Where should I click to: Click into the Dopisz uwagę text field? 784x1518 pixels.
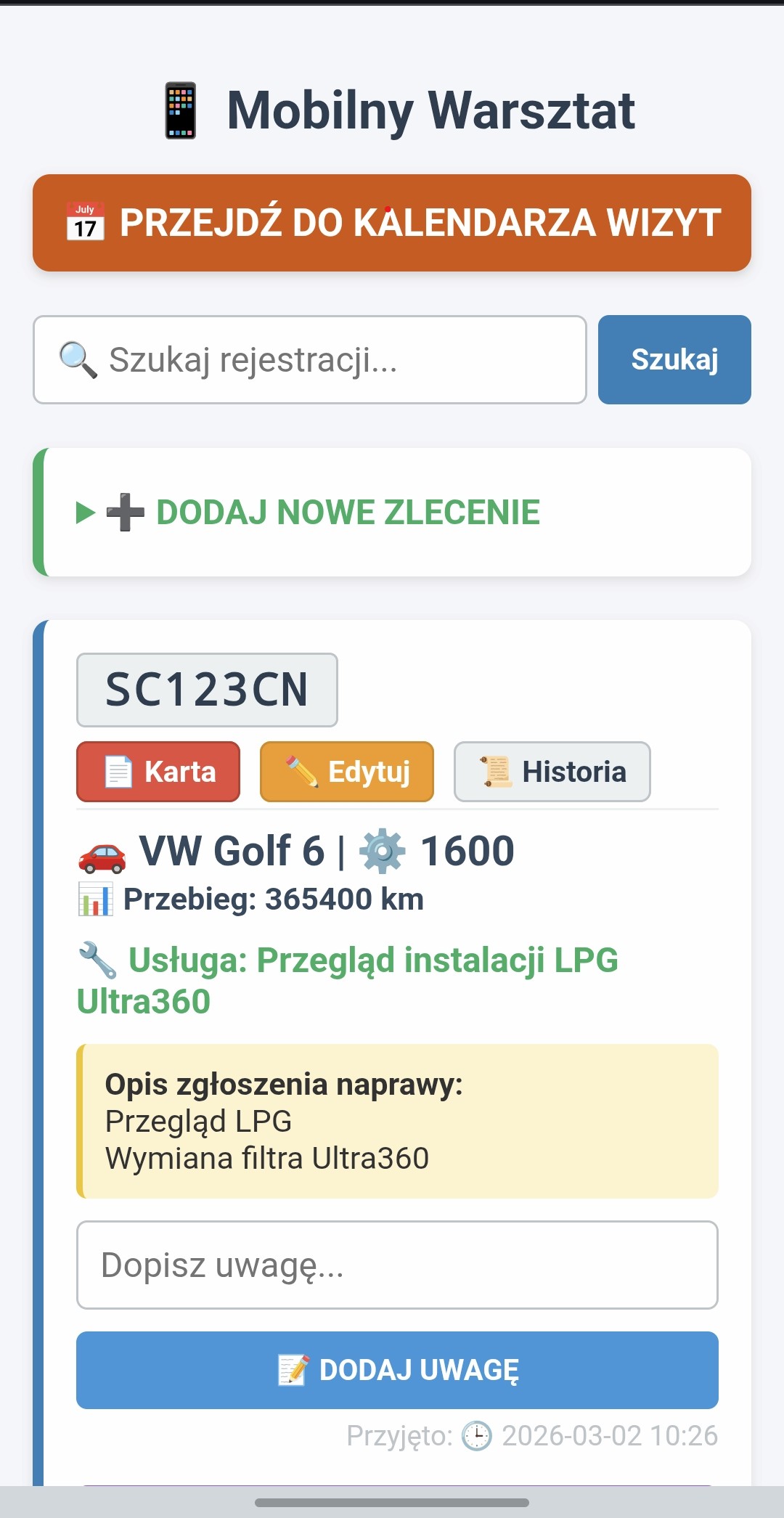[397, 1265]
